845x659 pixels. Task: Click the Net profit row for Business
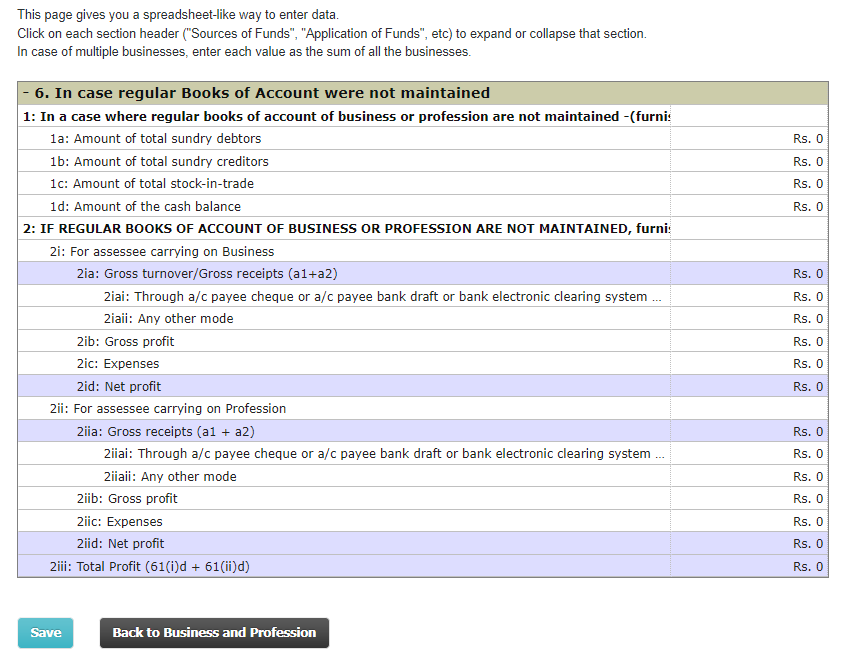click(749, 386)
